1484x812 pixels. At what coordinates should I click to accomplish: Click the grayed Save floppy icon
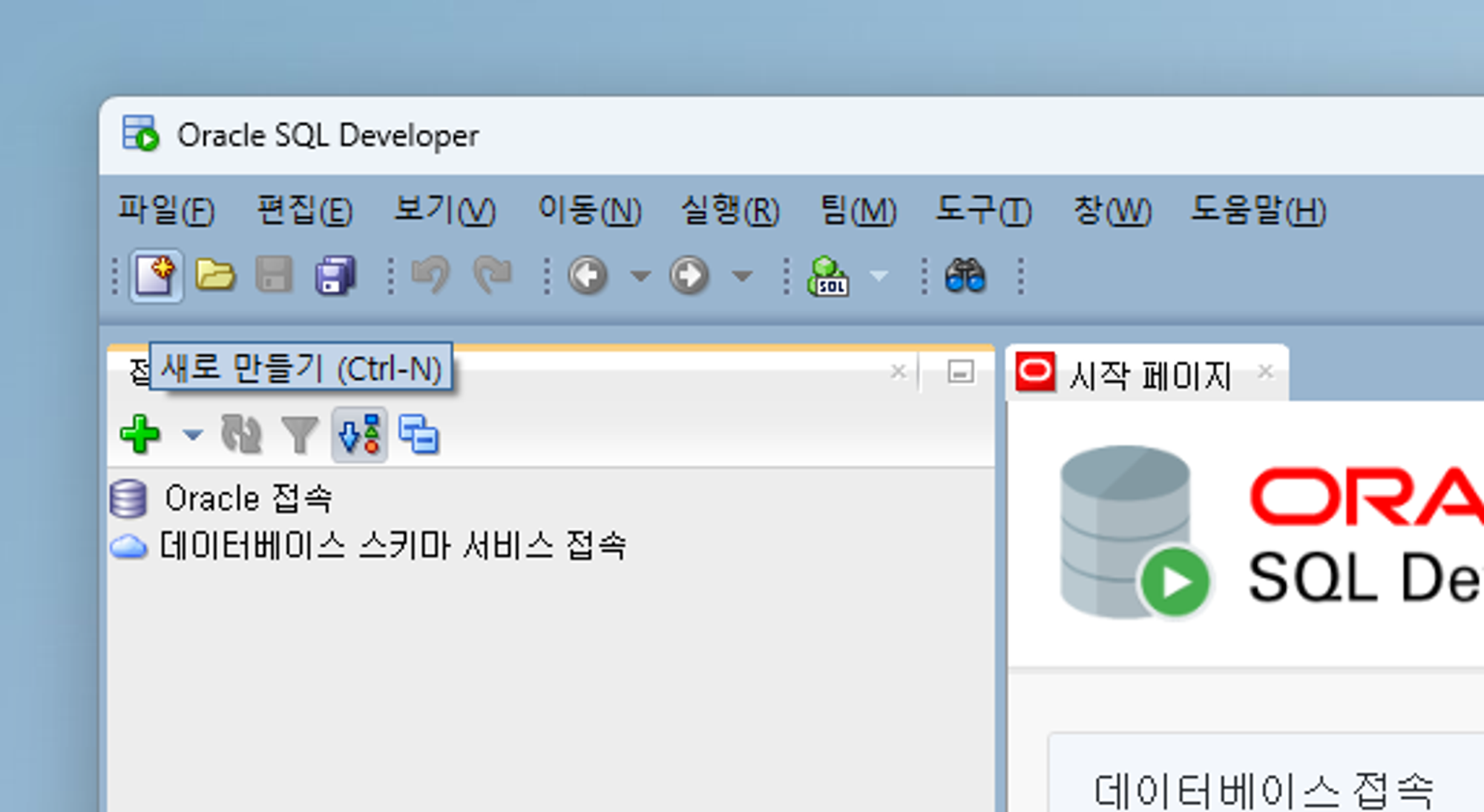[274, 276]
